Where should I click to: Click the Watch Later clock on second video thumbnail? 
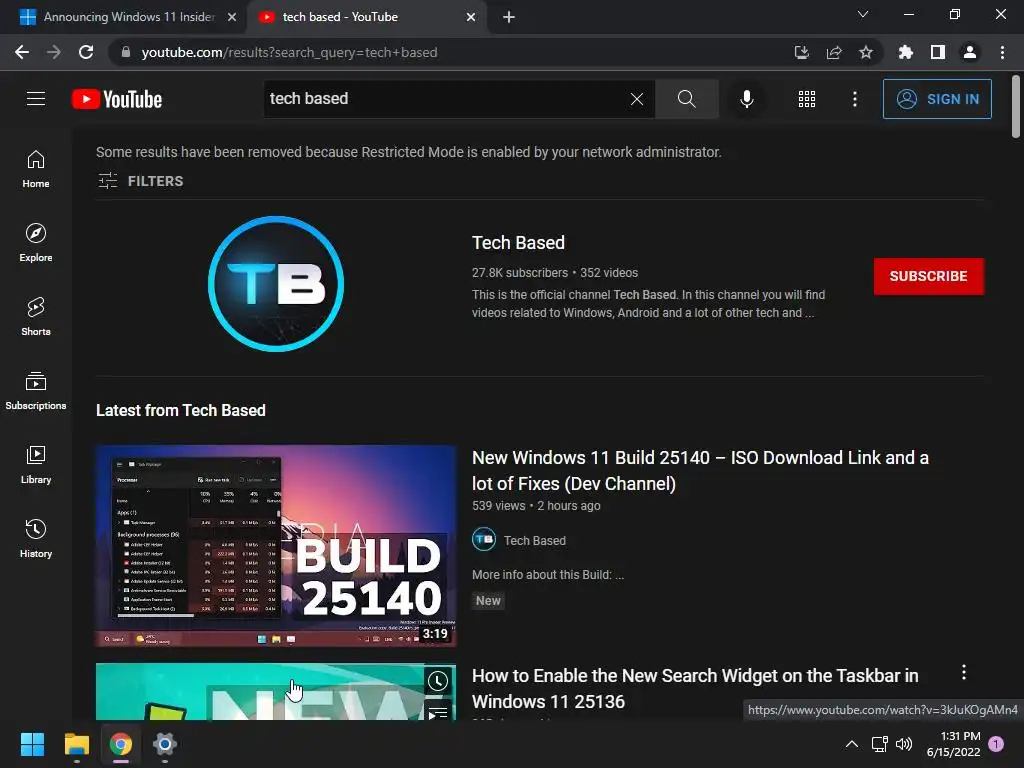pyautogui.click(x=438, y=681)
